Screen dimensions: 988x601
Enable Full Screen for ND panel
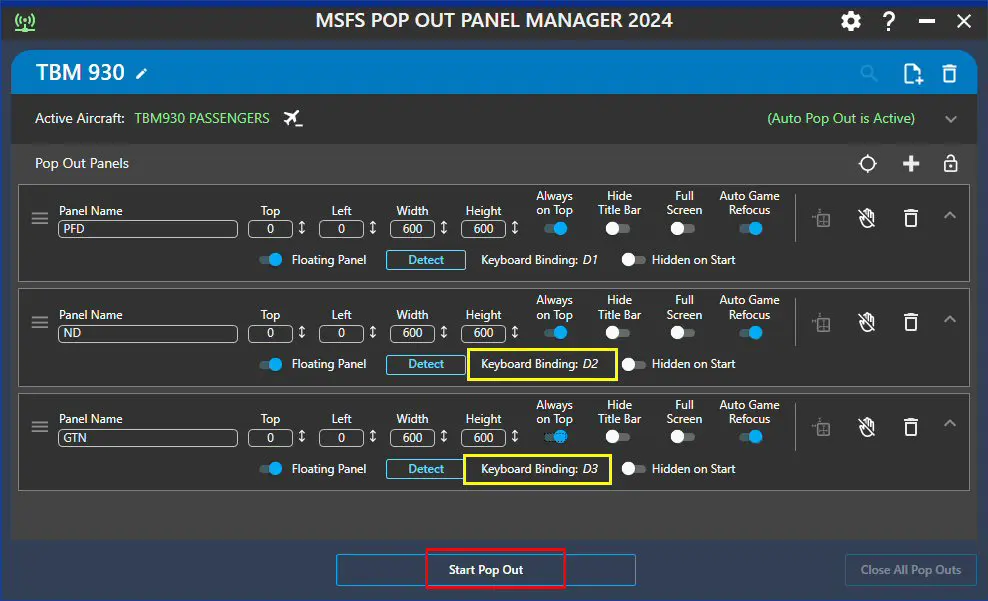[x=682, y=333]
